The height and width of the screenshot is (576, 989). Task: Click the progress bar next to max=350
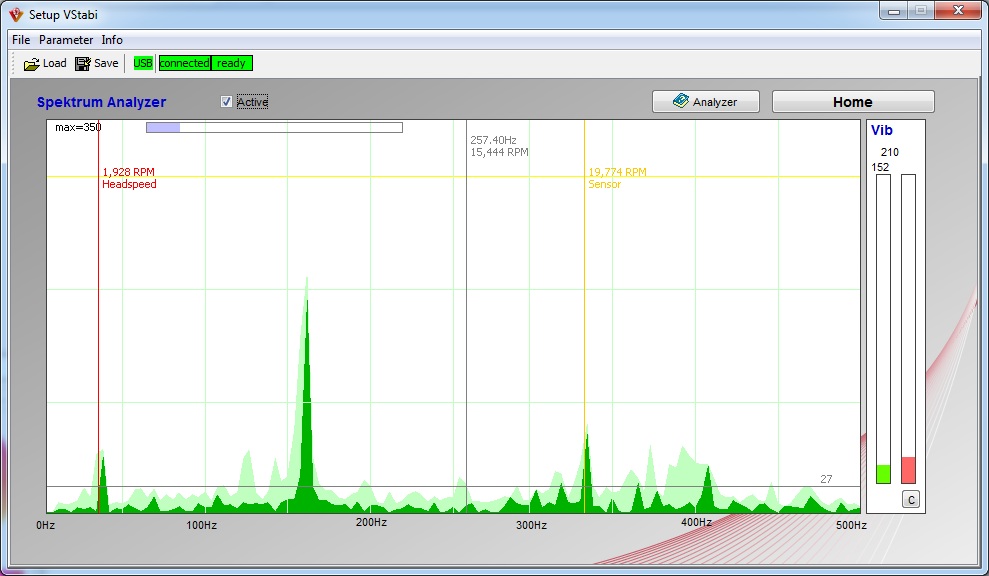[x=274, y=127]
